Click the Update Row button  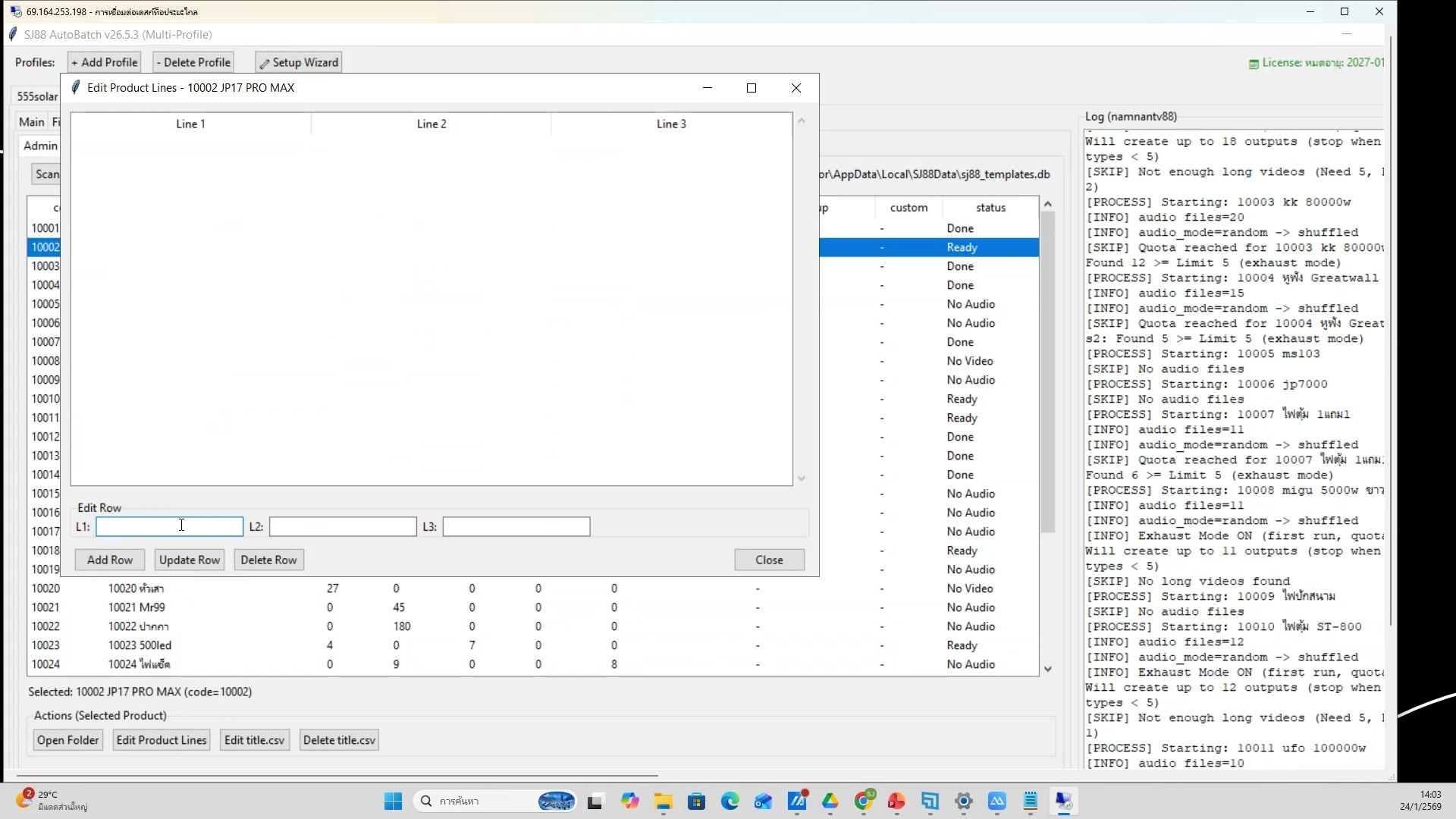(x=189, y=560)
